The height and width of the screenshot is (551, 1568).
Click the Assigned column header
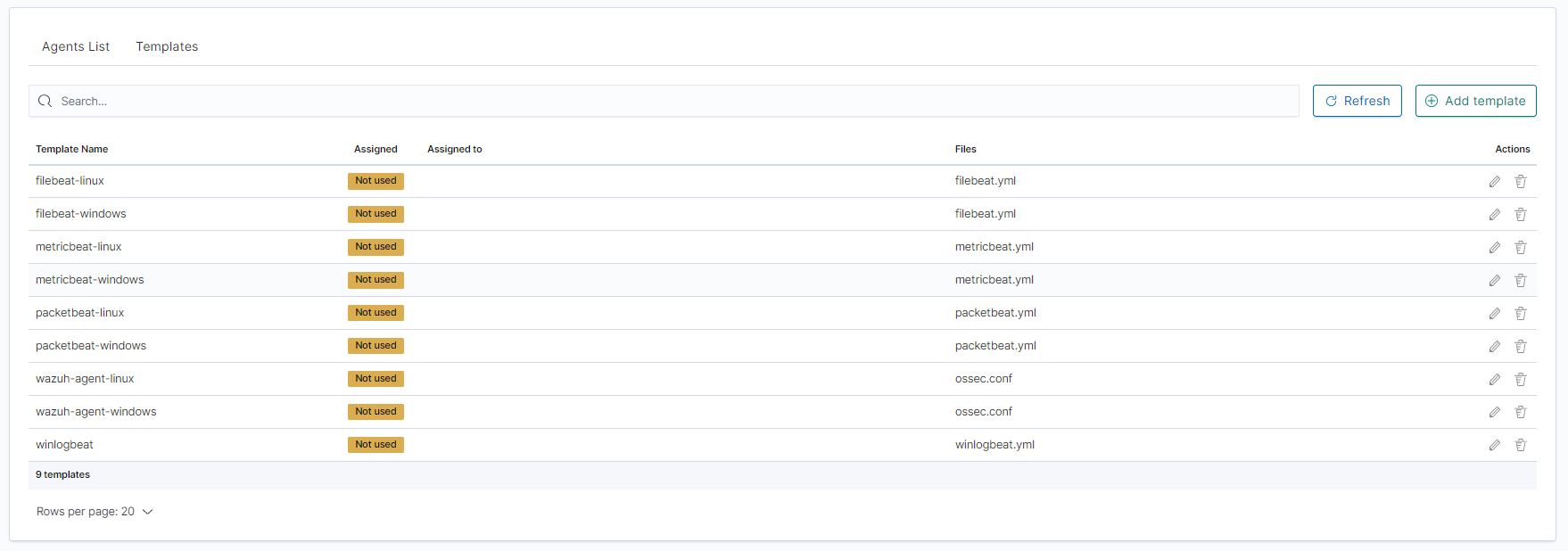(375, 149)
